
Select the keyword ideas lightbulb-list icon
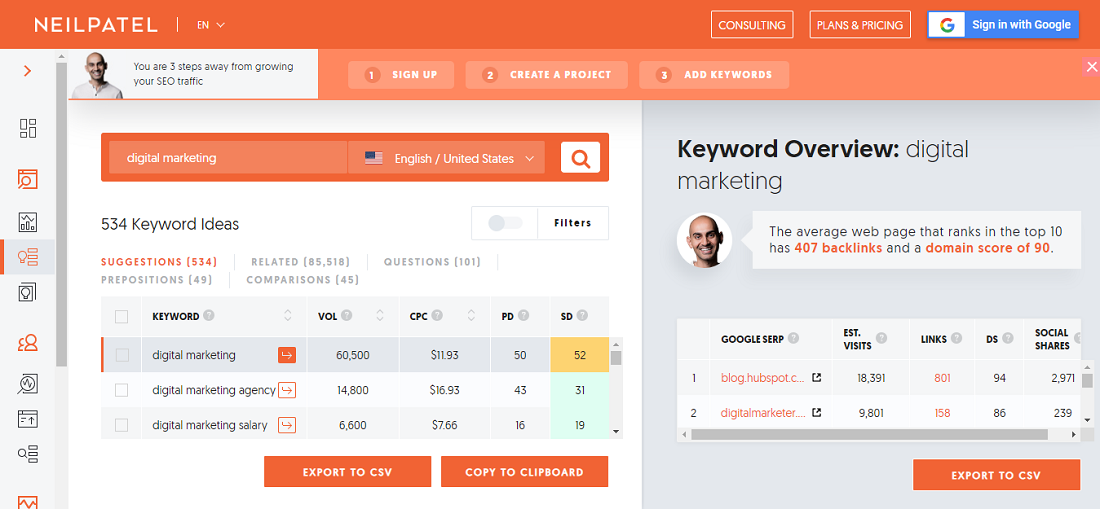tap(27, 257)
